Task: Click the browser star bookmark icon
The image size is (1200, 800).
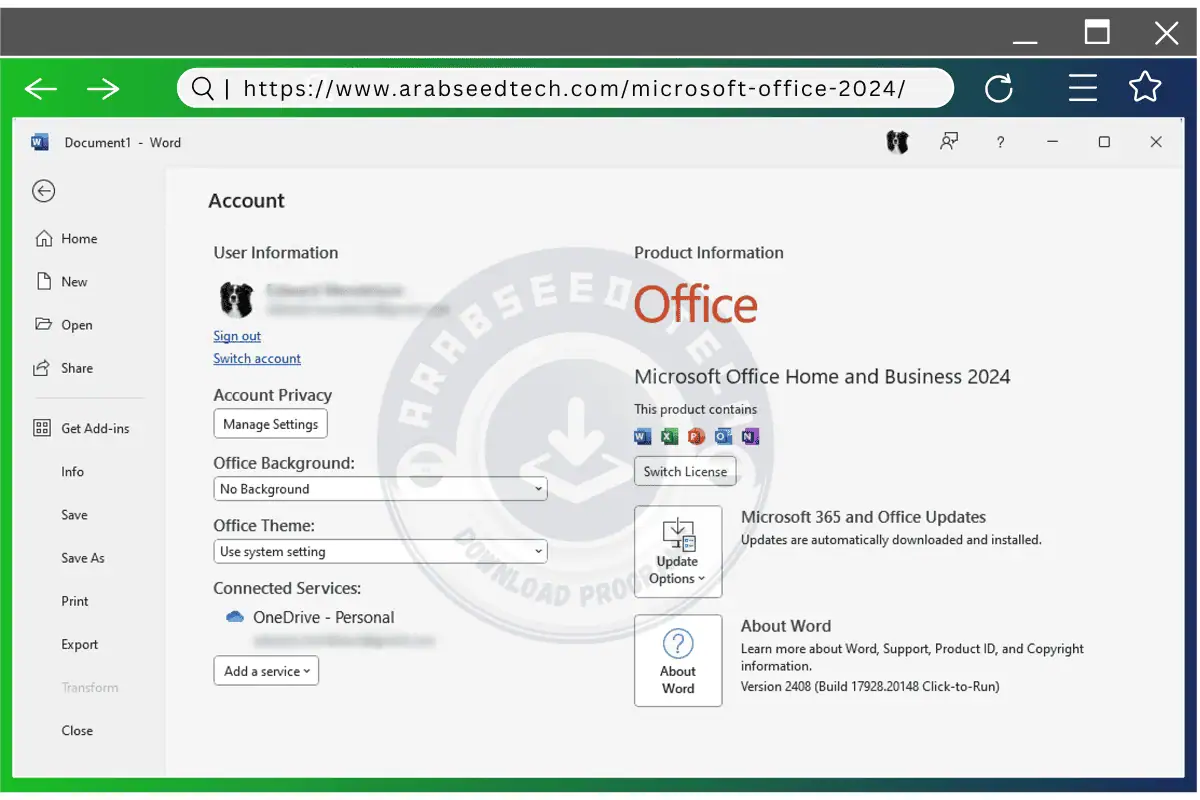Action: coord(1144,88)
